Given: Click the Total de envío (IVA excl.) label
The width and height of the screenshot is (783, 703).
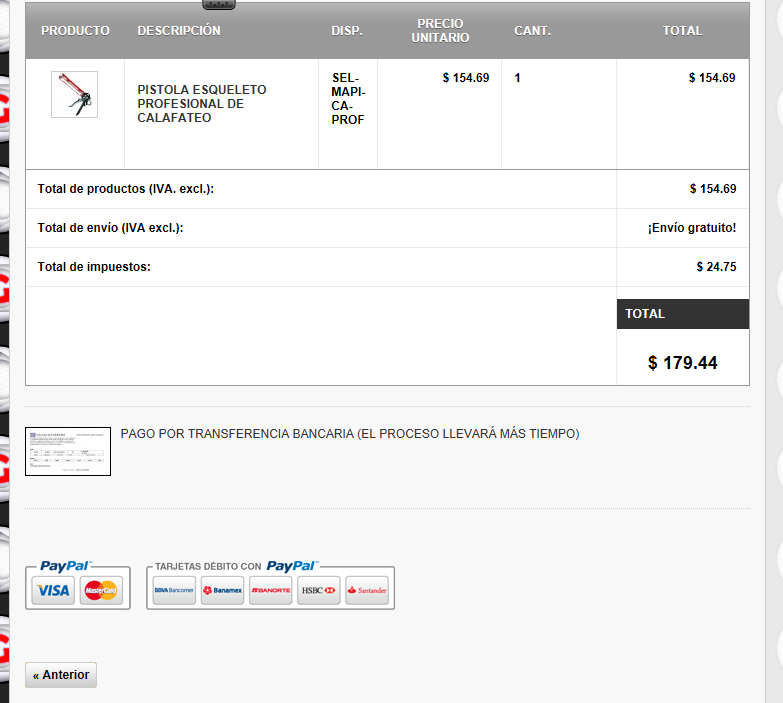Looking at the screenshot, I should 110,228.
